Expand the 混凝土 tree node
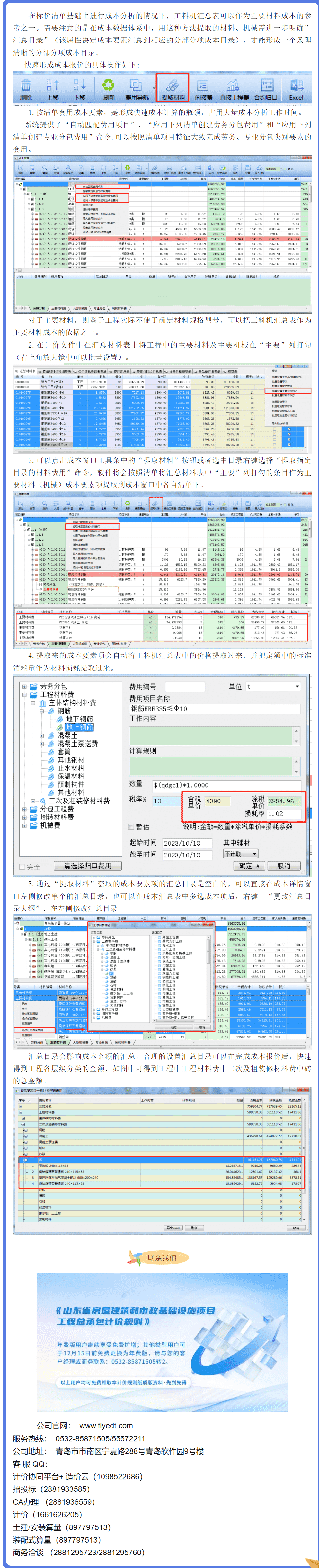The height and width of the screenshot is (1568, 319). pyautogui.click(x=41, y=735)
